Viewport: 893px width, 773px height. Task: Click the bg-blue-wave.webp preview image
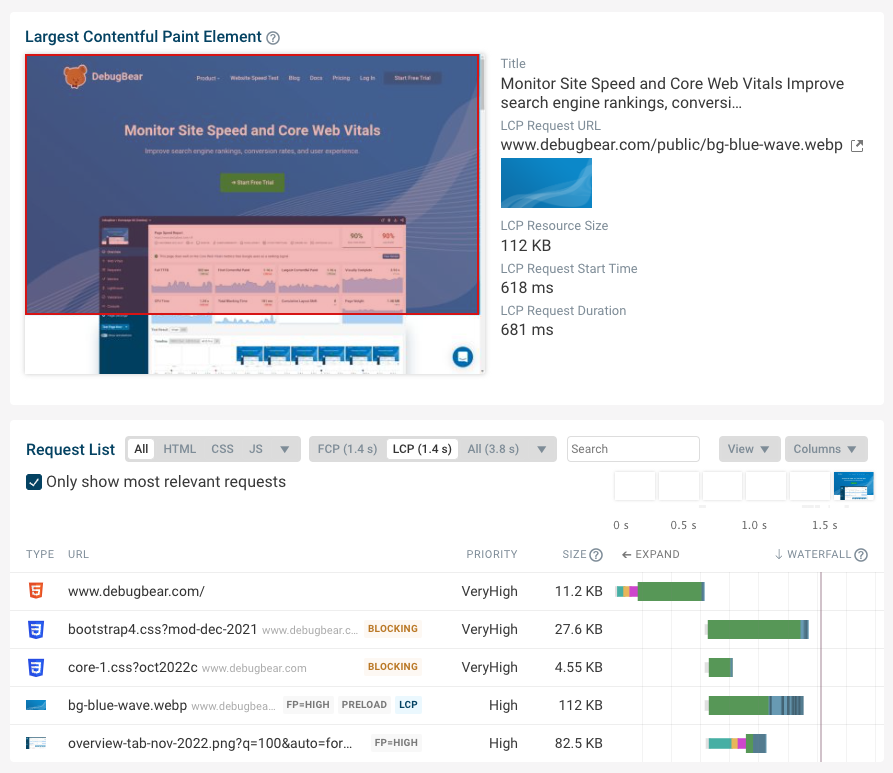546,183
